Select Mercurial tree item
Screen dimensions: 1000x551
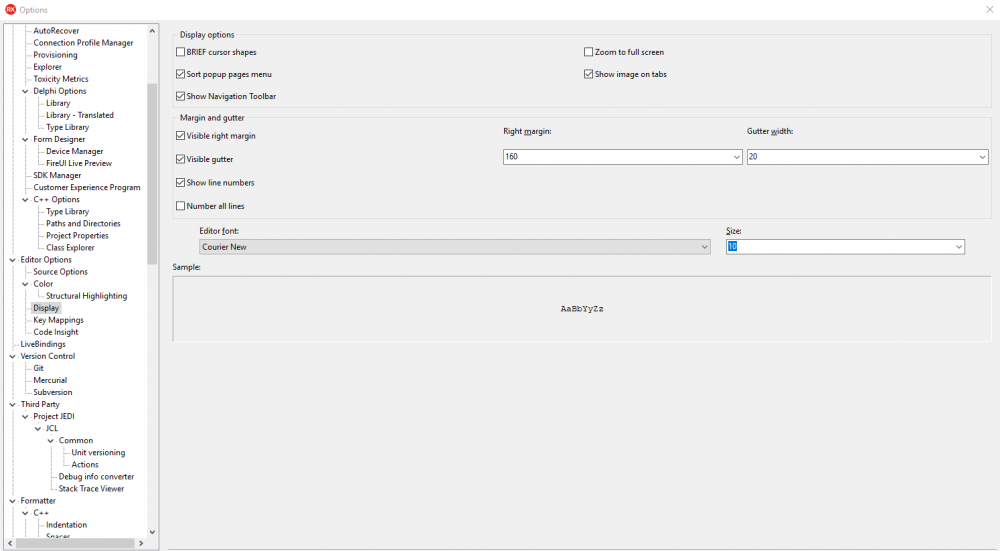coord(50,381)
